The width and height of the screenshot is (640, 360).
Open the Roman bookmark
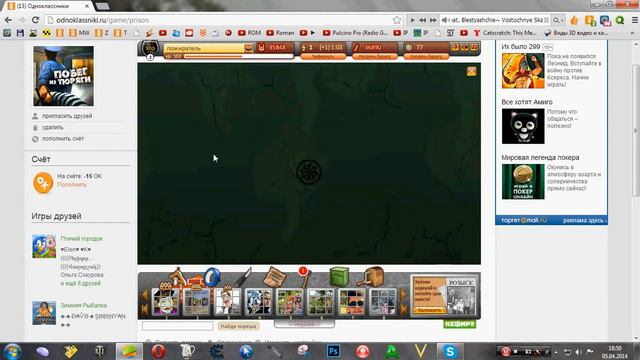(x=280, y=33)
